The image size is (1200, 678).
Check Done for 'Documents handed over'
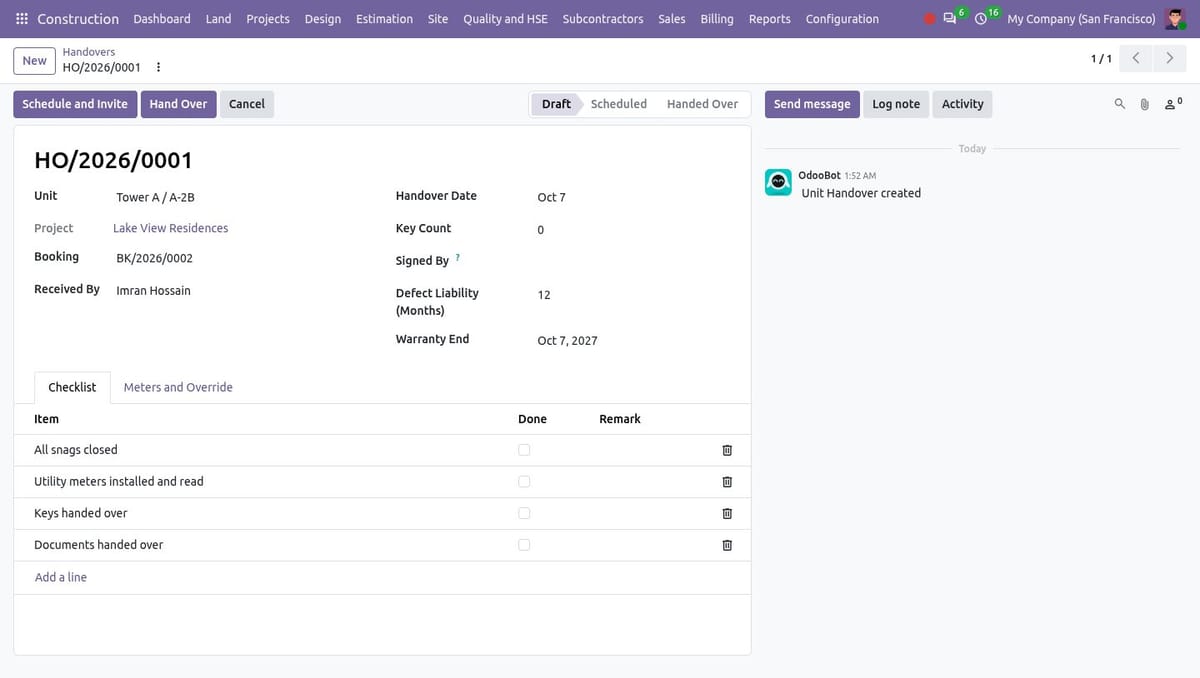(524, 545)
